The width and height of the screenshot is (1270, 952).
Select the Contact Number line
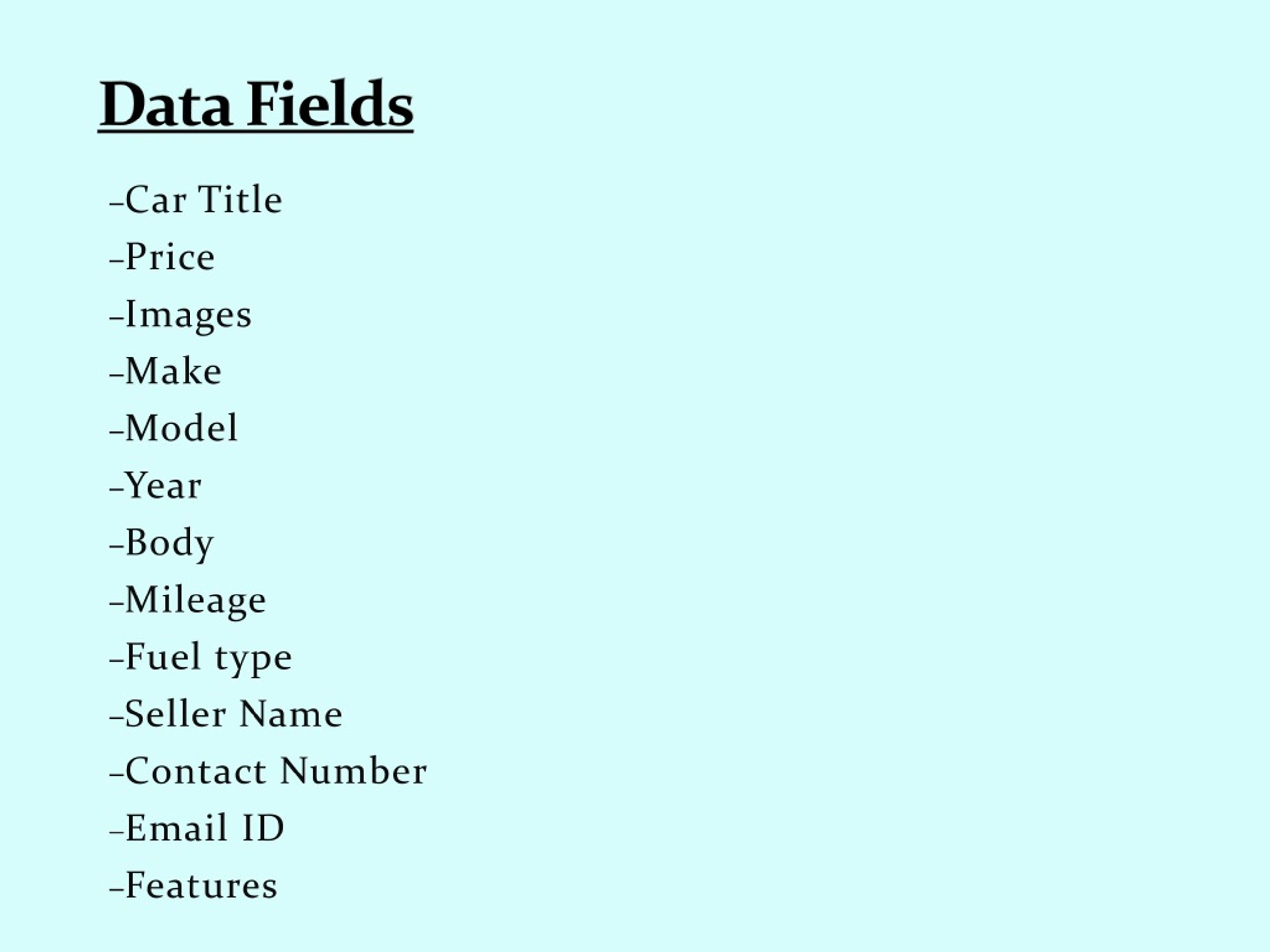267,771
